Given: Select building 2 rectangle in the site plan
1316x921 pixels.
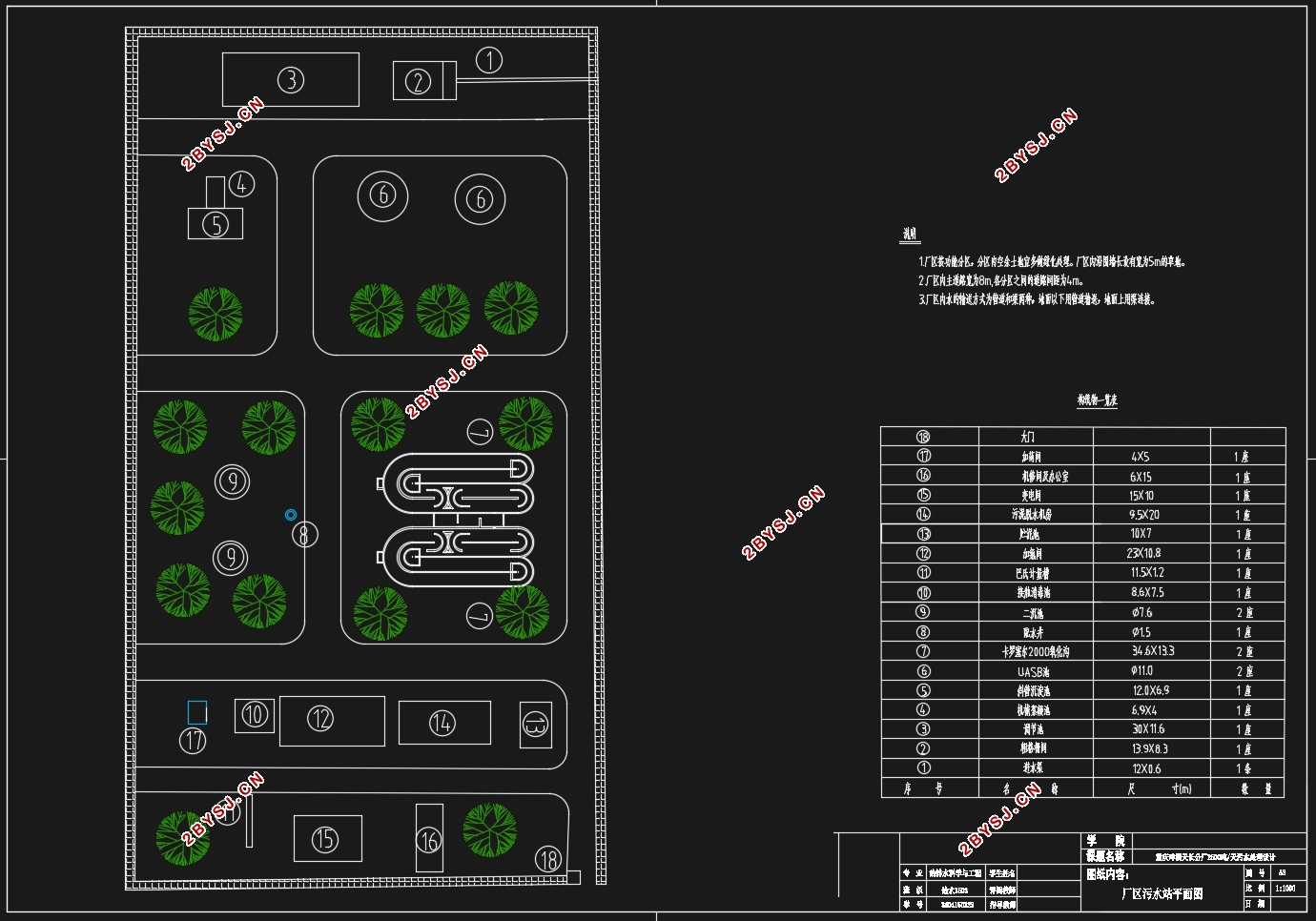Looking at the screenshot, I should (x=424, y=81).
